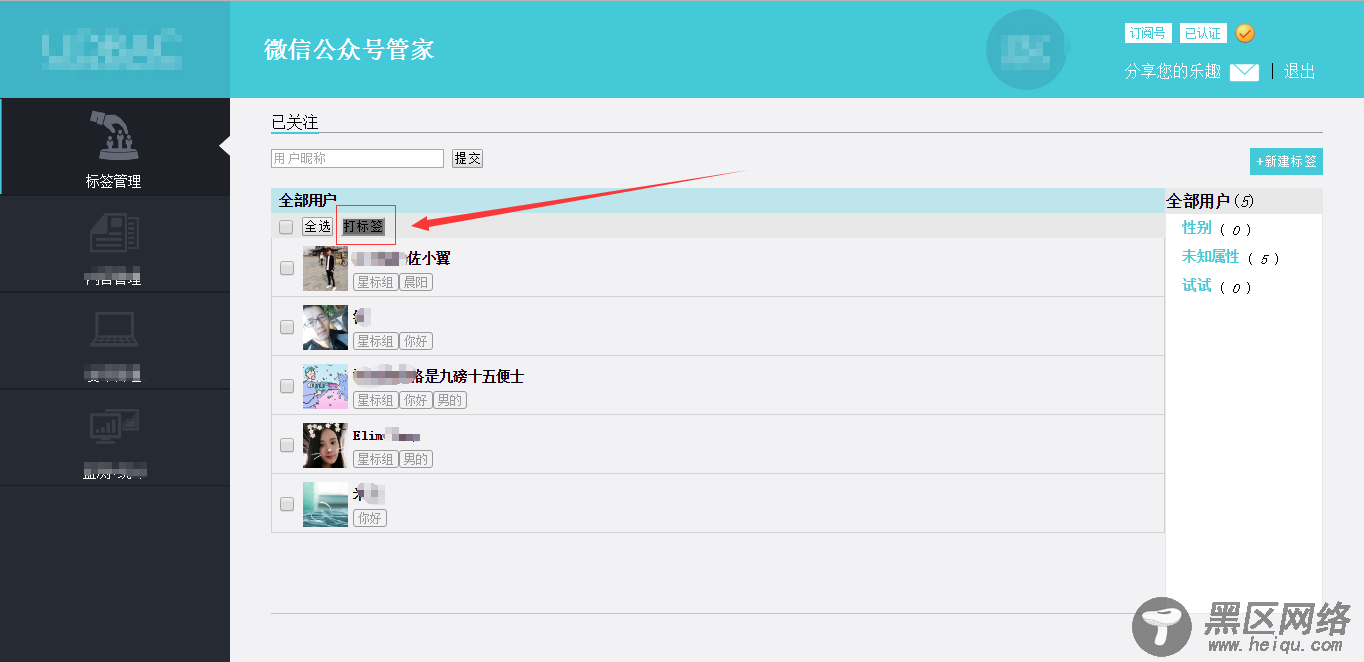Click the 退出 logout link
This screenshot has height=662, width=1364.
[1299, 72]
